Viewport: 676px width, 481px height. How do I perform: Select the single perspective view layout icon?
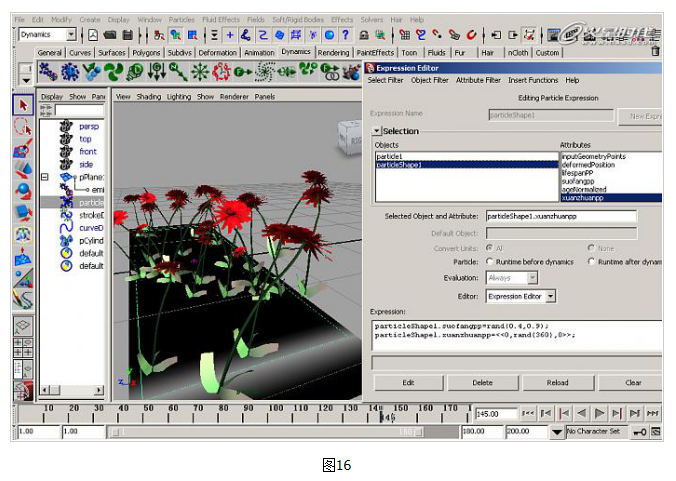click(23, 325)
